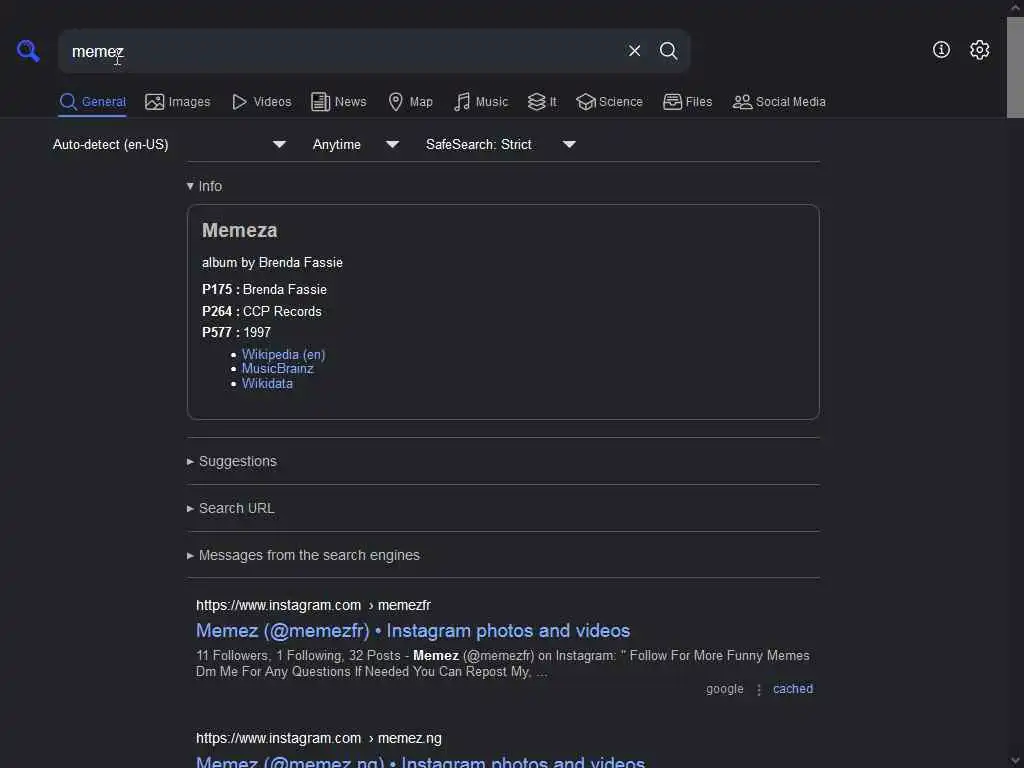The width and height of the screenshot is (1024, 768).
Task: Click the scrollbar down arrow
Action: pyautogui.click(x=1015, y=761)
